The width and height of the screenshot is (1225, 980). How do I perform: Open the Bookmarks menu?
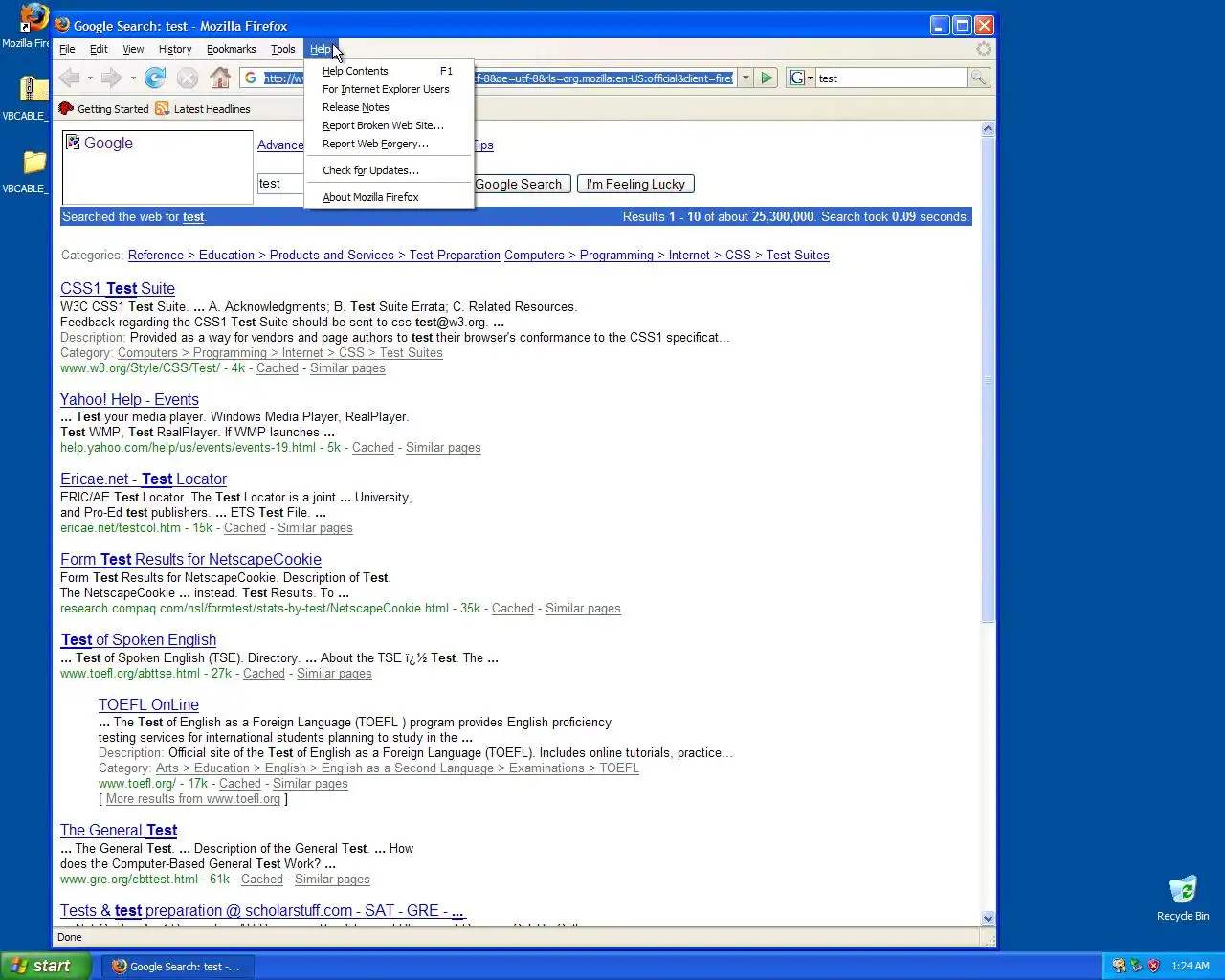click(231, 49)
